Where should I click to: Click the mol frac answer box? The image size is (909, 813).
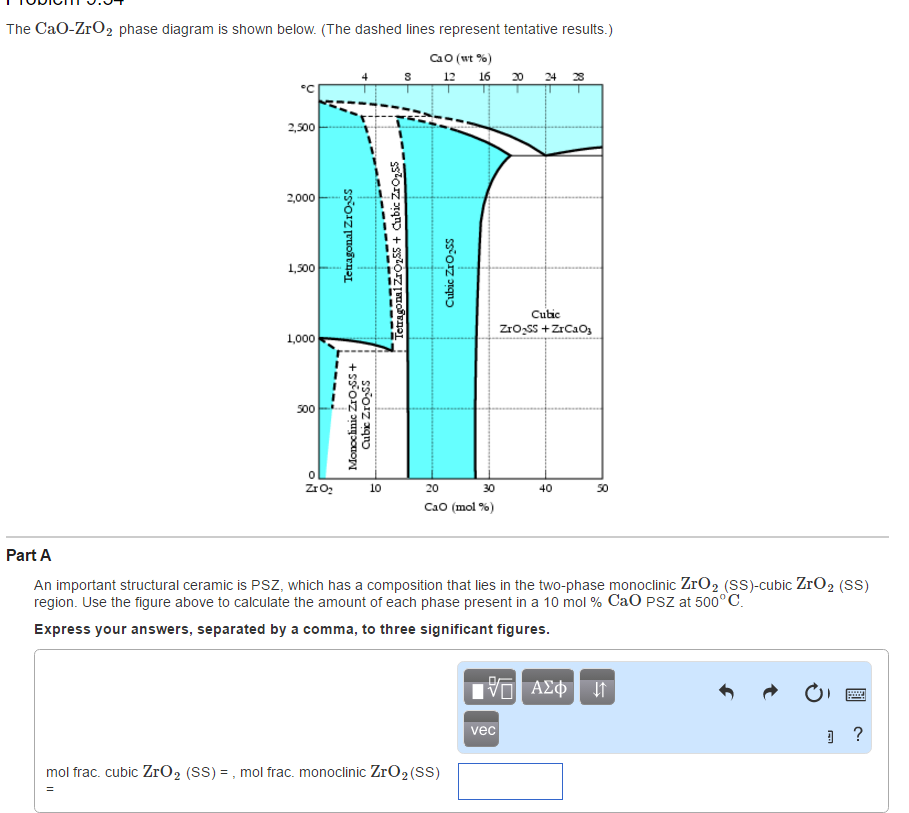click(510, 781)
